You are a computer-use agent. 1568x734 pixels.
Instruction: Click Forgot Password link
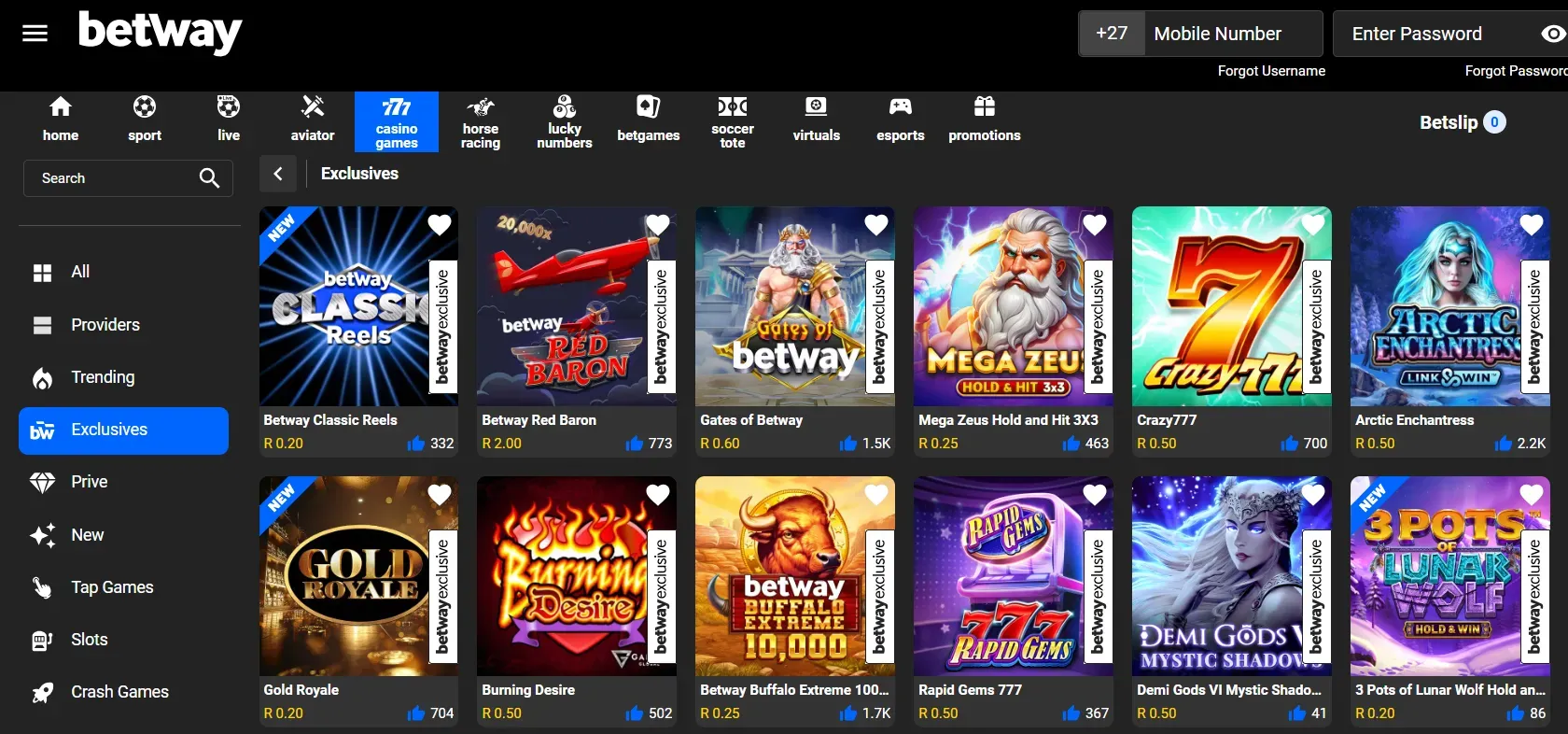[x=1516, y=71]
